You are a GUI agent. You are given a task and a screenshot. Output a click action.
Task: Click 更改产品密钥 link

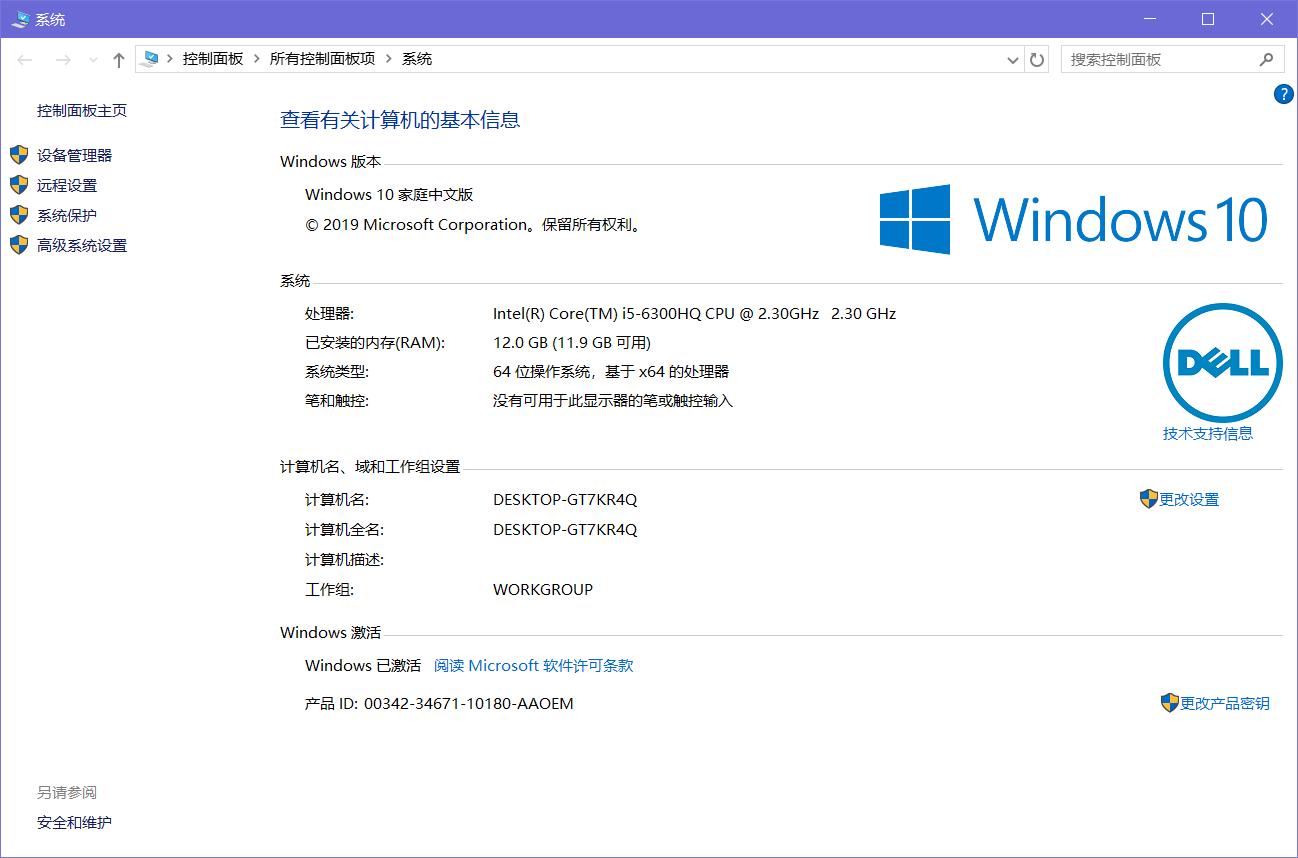1225,703
